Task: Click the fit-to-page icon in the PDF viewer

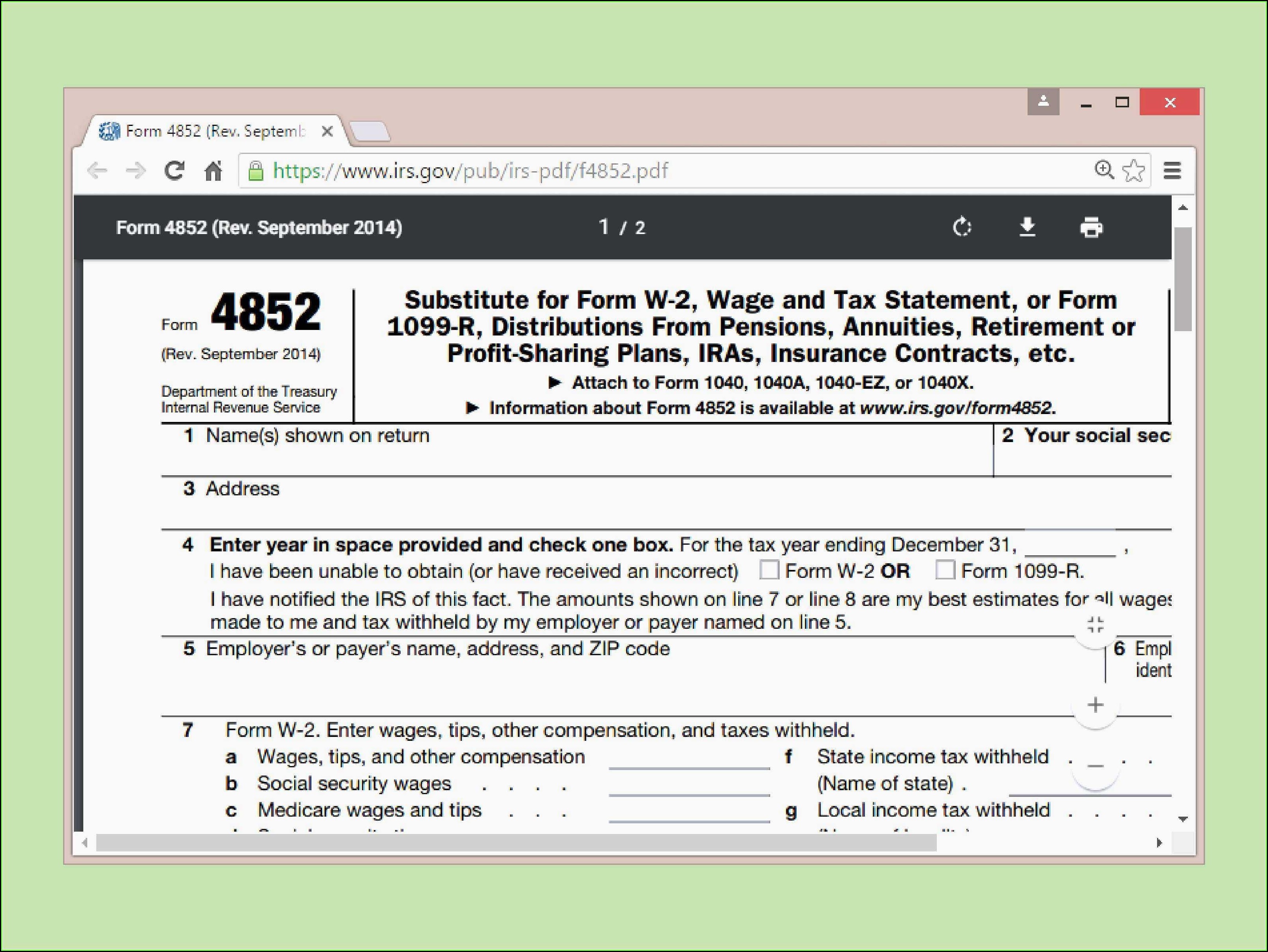Action: 1095,625
